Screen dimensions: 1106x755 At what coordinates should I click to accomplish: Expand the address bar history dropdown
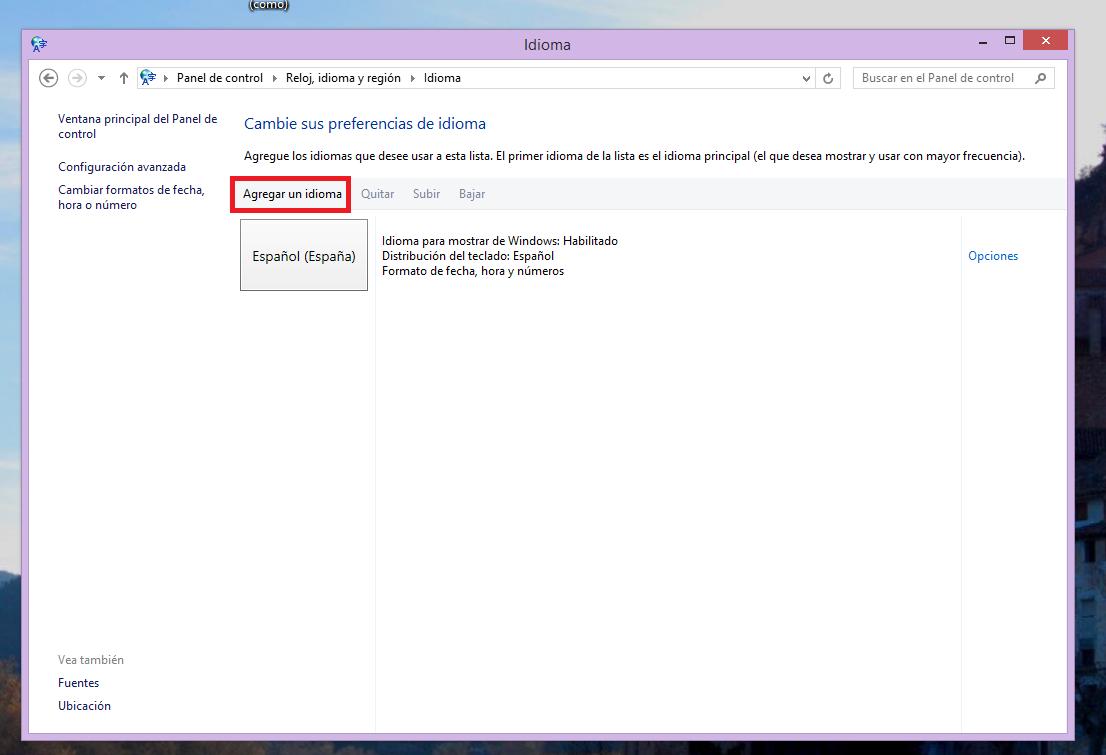click(x=806, y=78)
